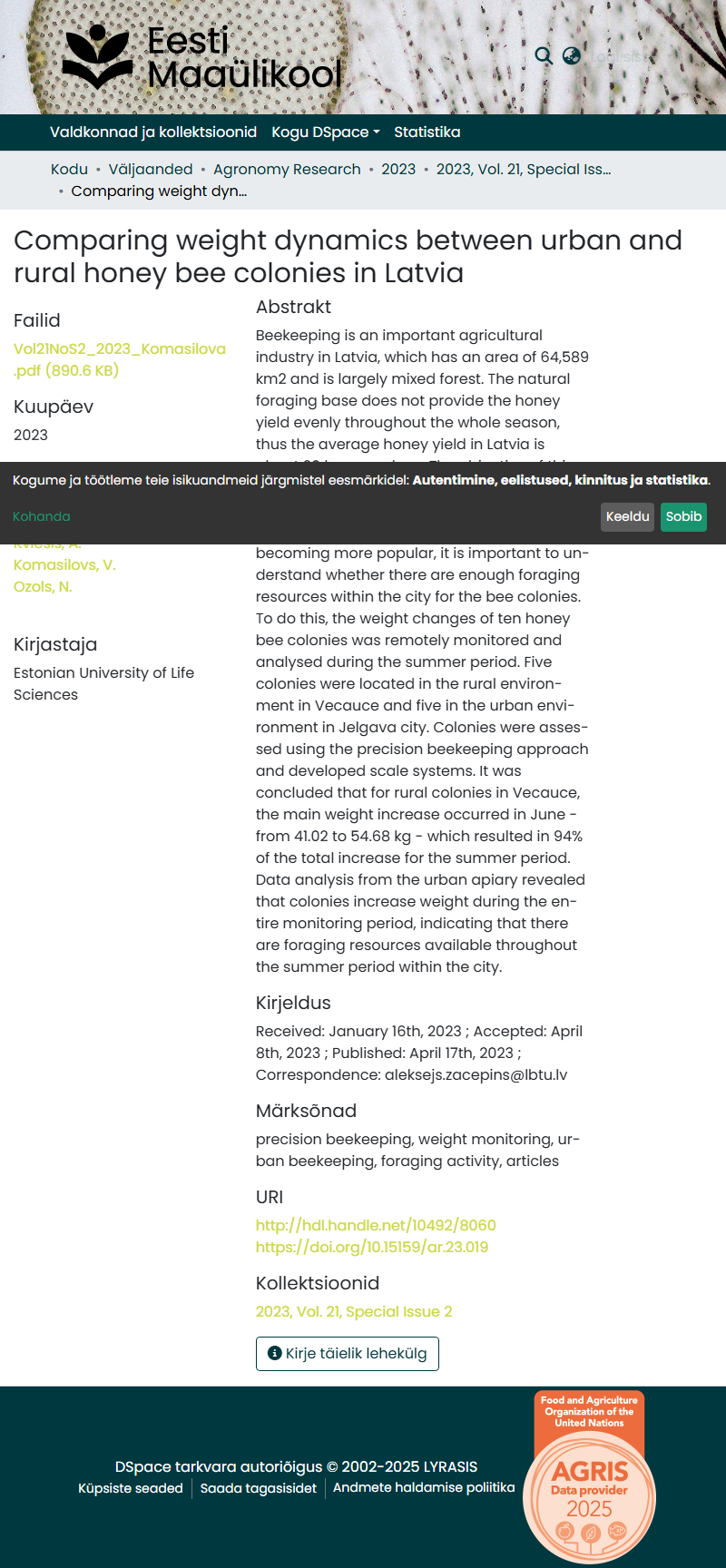Open author Ozols, N. link

(x=43, y=586)
